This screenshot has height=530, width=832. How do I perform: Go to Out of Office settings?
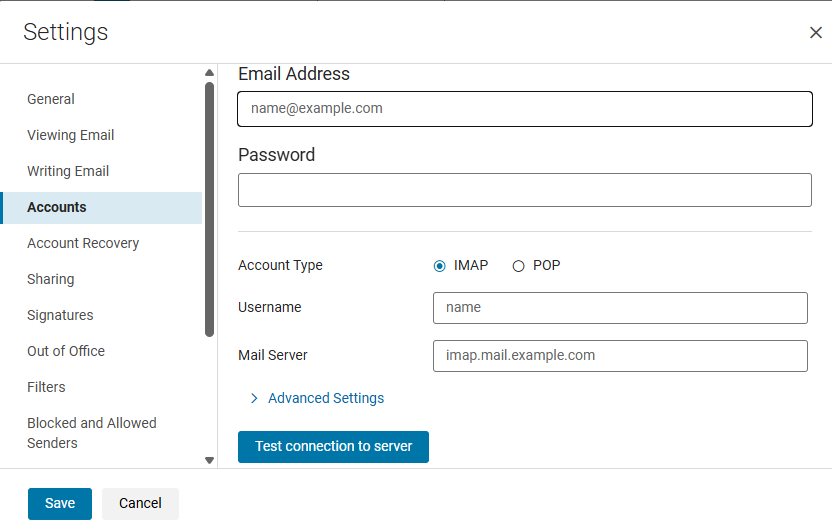pyautogui.click(x=66, y=351)
